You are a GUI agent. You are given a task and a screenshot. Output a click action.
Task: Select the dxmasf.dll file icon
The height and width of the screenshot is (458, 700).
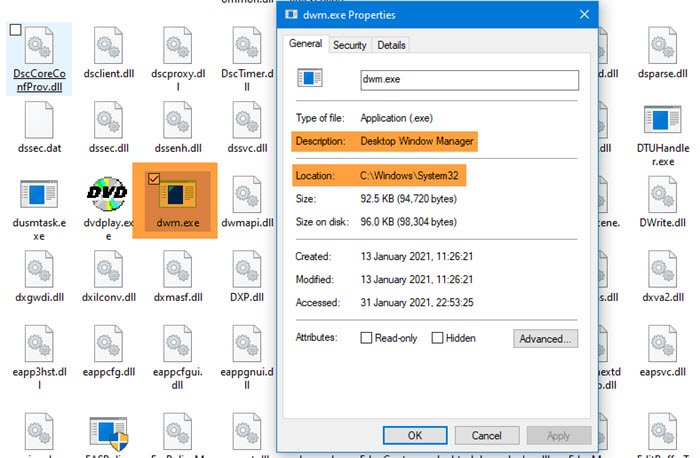click(x=178, y=269)
